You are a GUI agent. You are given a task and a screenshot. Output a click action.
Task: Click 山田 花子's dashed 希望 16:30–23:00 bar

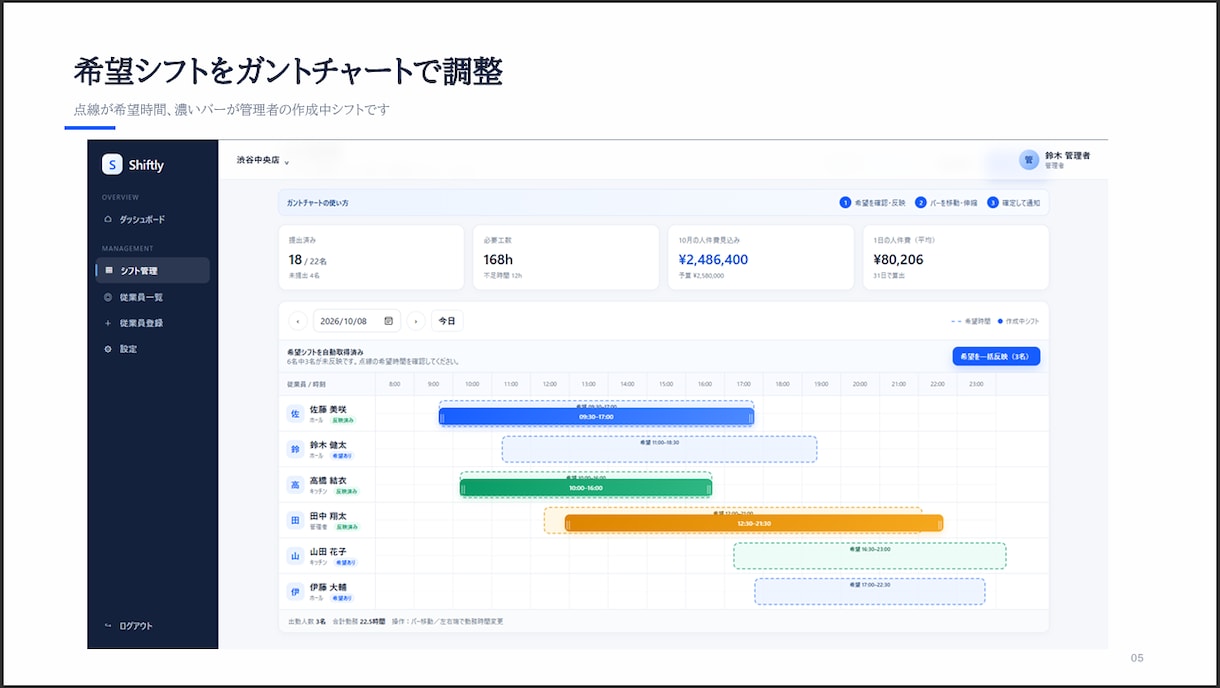pyautogui.click(x=869, y=556)
